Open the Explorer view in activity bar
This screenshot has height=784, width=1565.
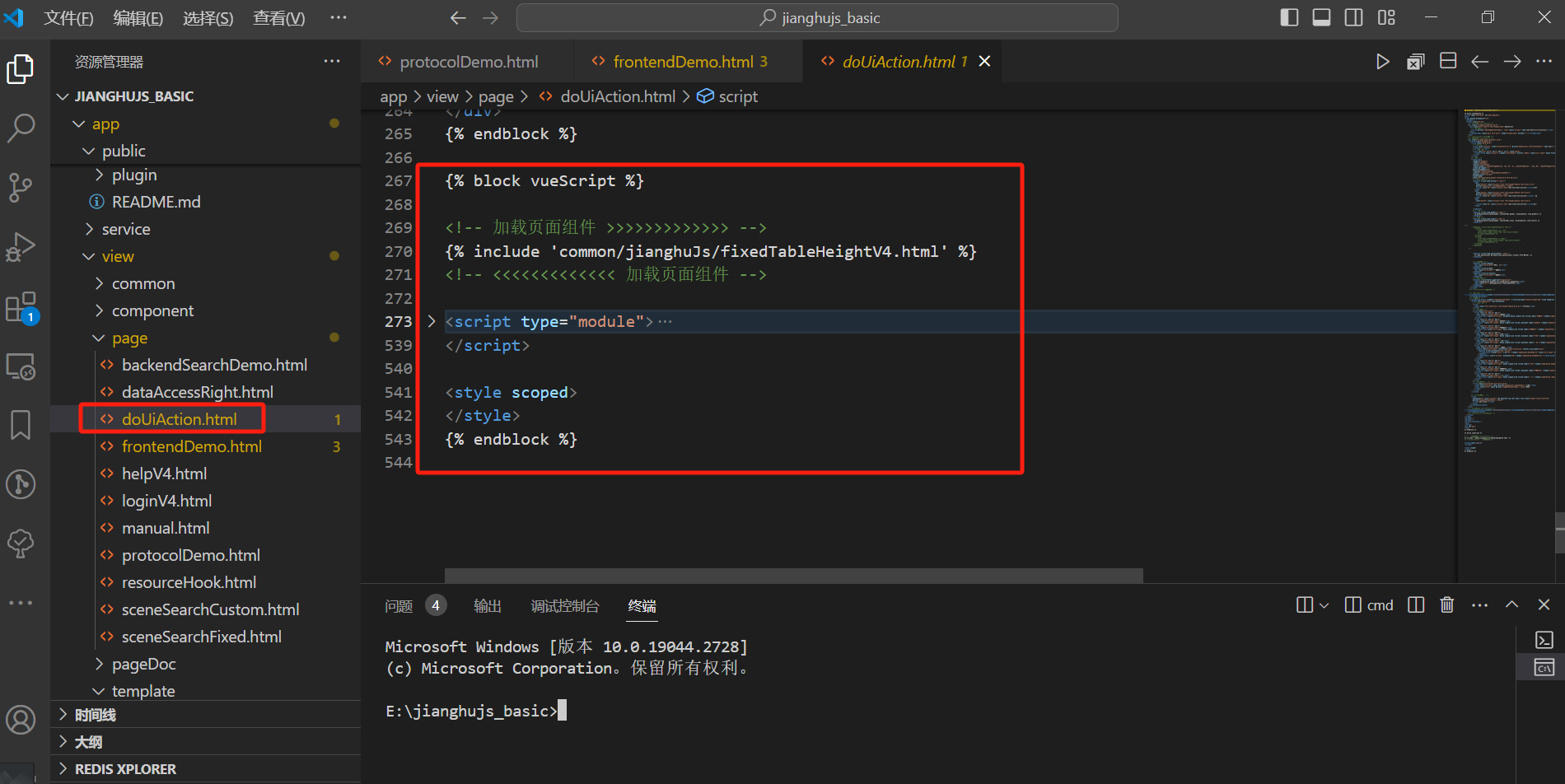coord(21,69)
